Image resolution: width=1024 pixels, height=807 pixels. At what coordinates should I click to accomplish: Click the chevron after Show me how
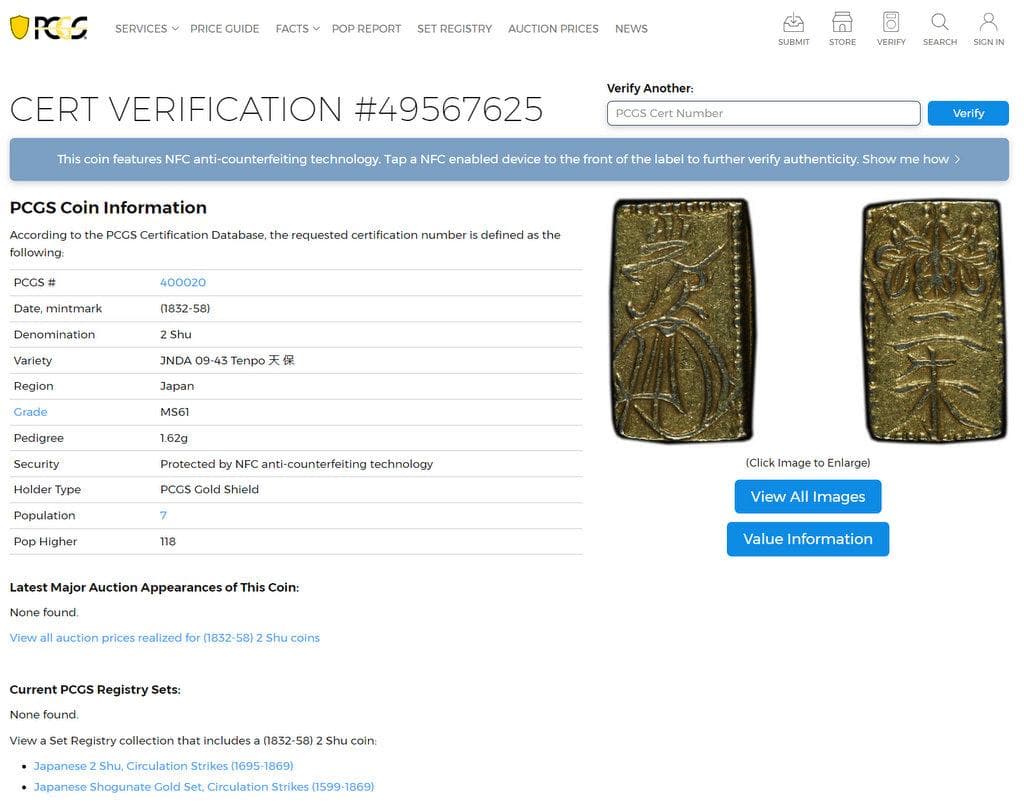(957, 159)
